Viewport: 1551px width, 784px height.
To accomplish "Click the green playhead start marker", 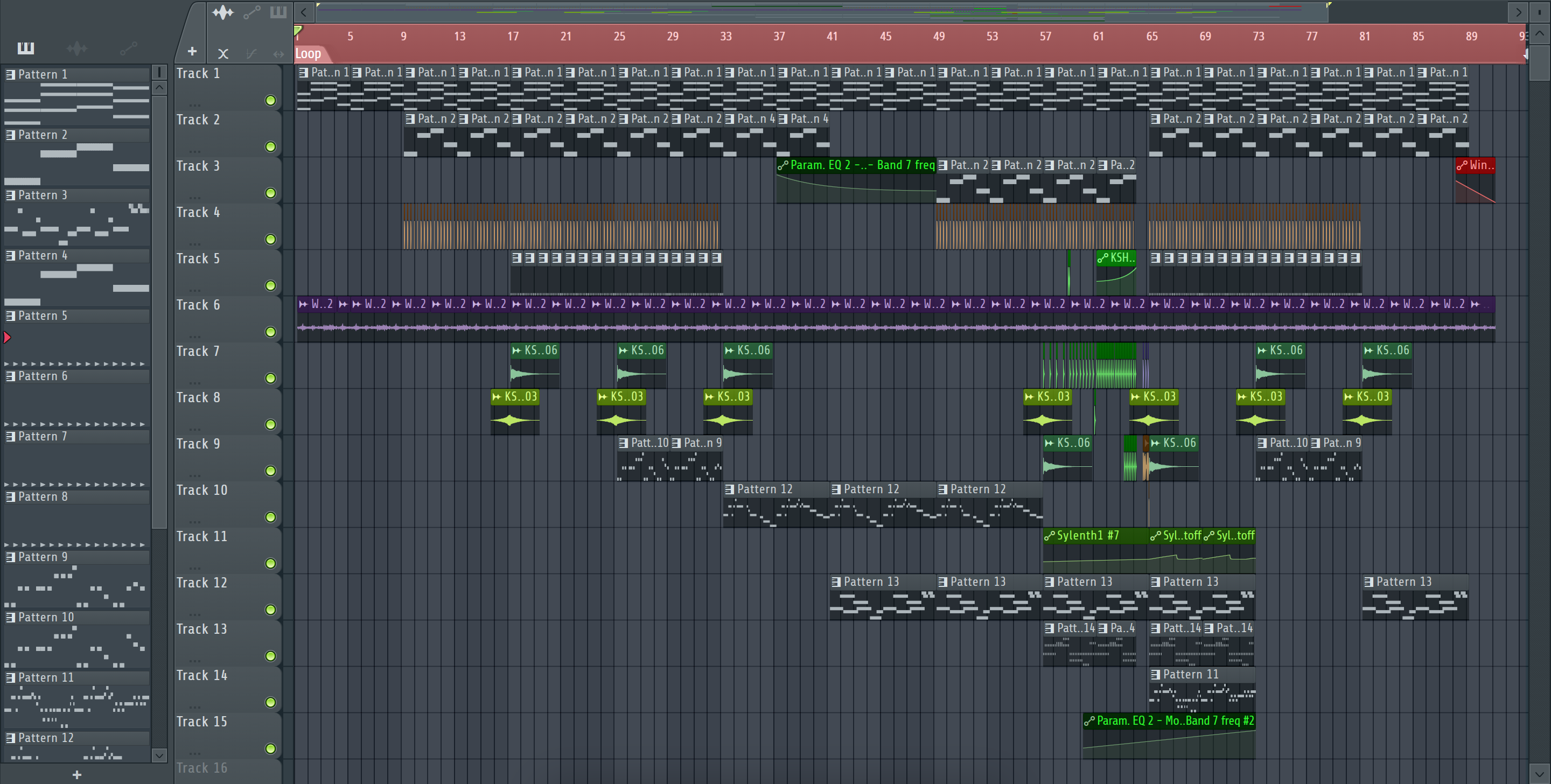I will tap(298, 30).
